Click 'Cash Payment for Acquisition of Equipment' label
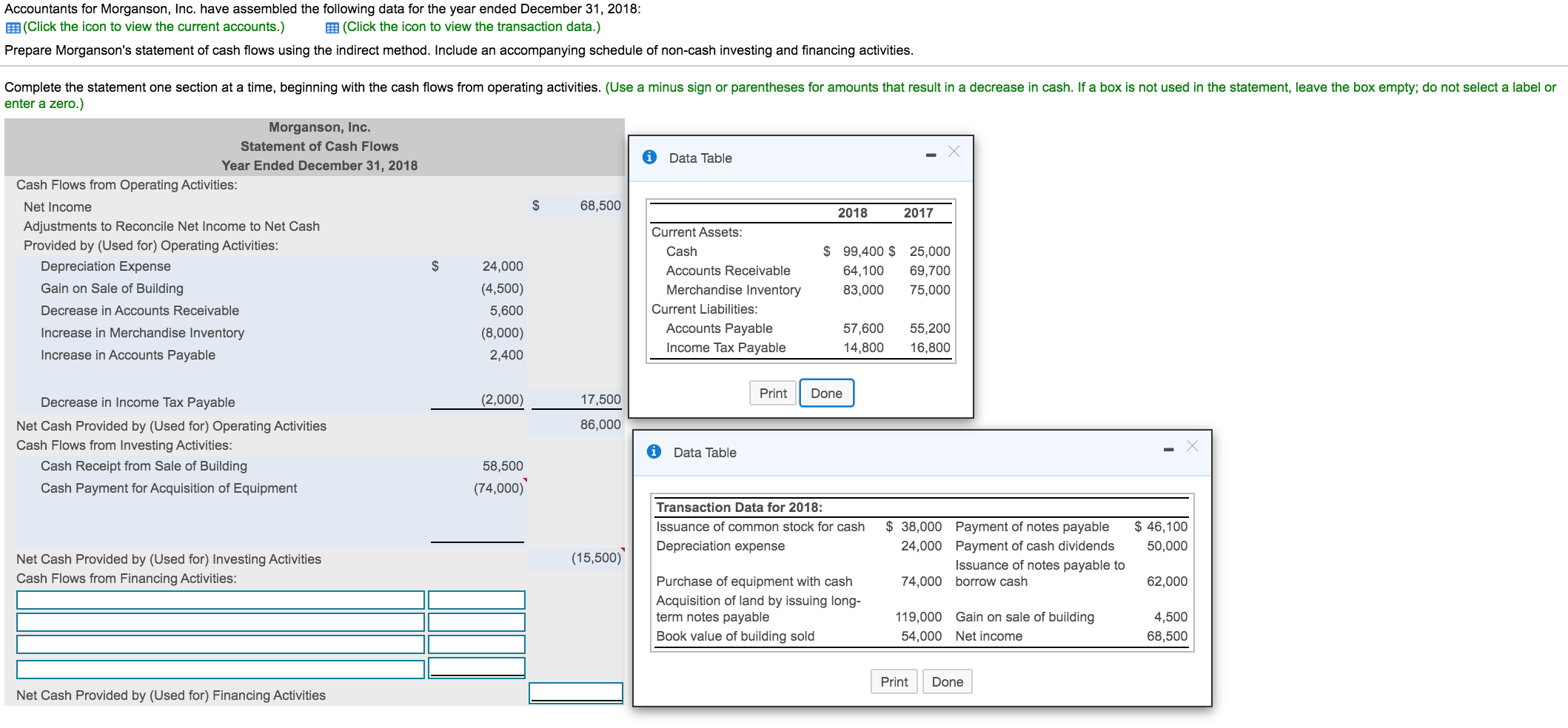Image resolution: width=1568 pixels, height=728 pixels. 169,488
